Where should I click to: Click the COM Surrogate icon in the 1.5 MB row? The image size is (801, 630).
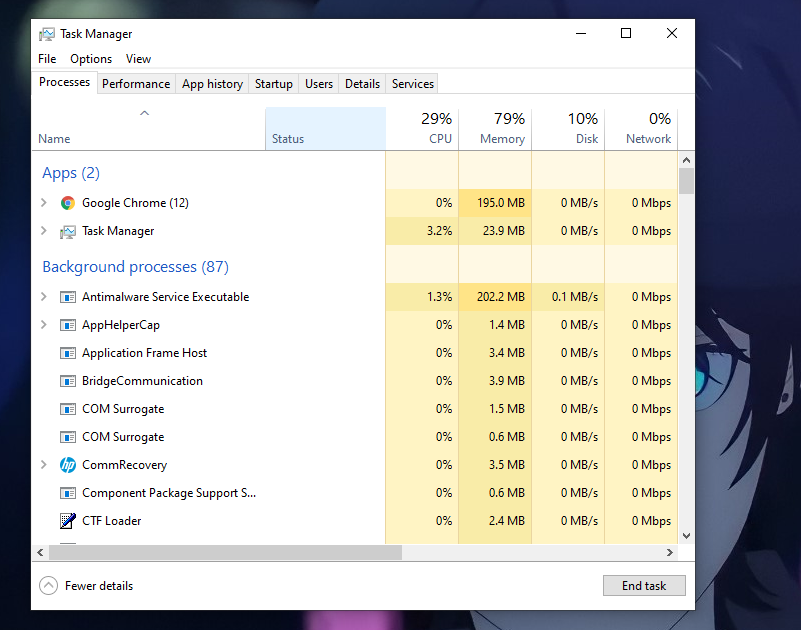pos(67,409)
